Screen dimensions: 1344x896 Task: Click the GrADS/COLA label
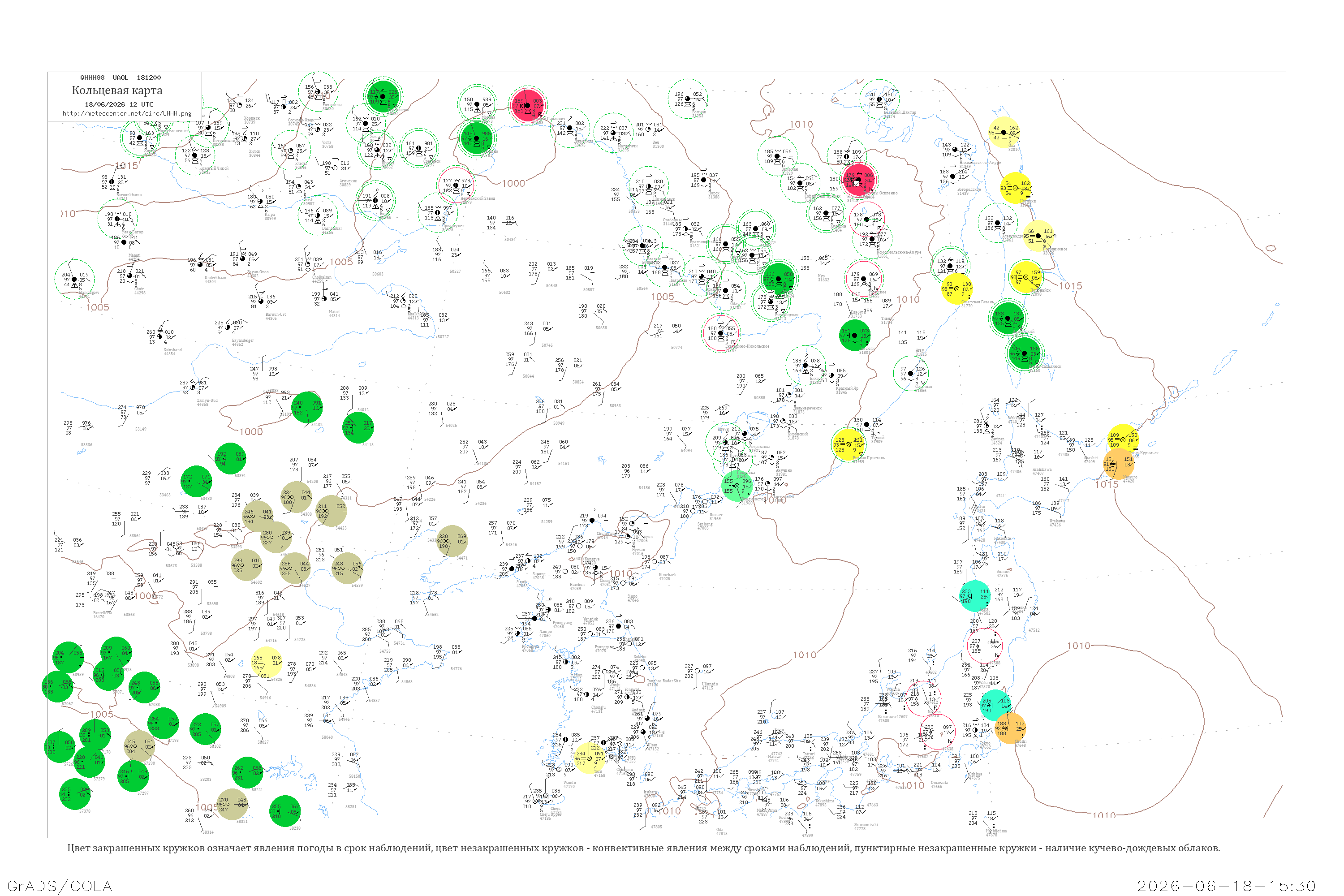point(60,886)
